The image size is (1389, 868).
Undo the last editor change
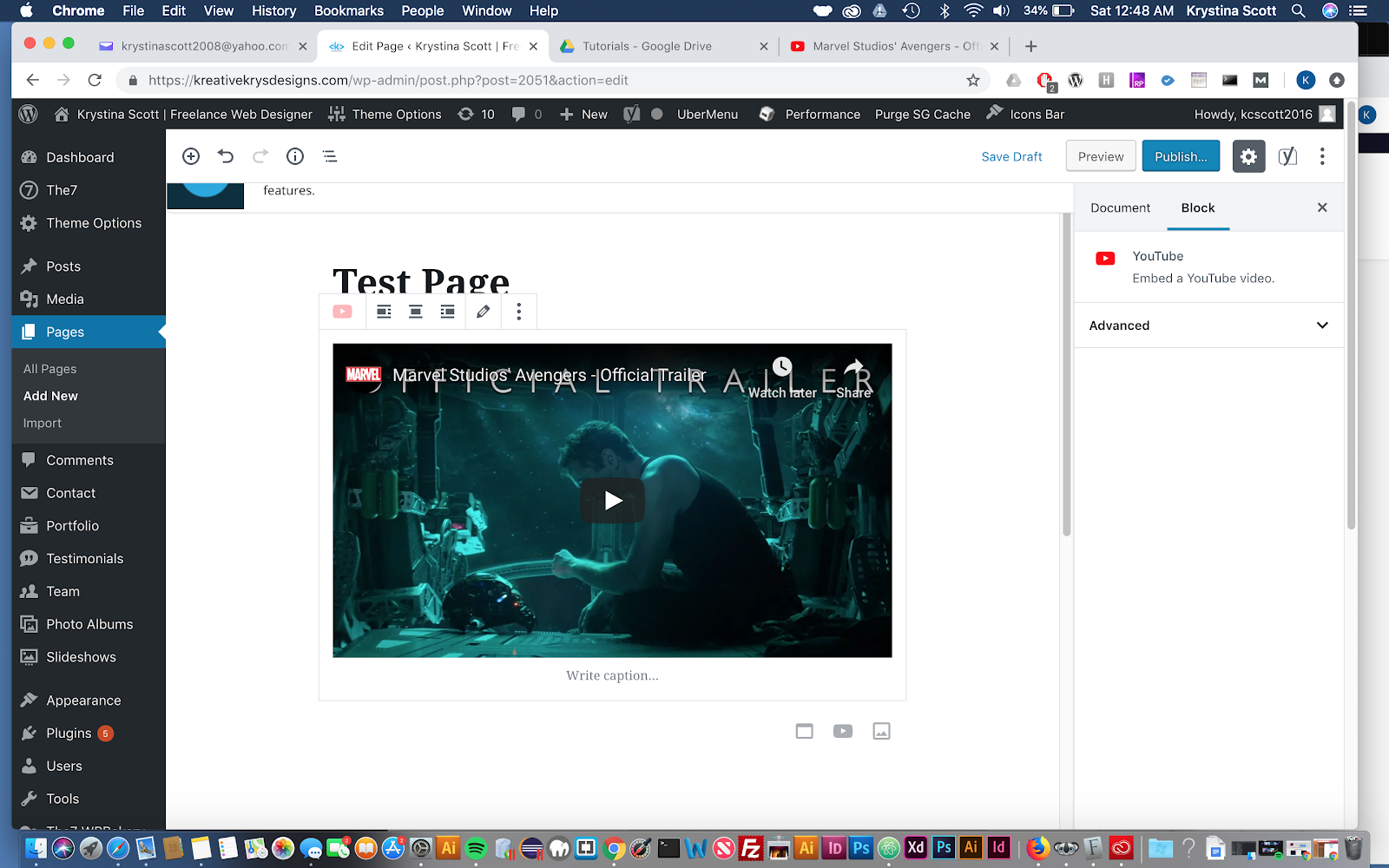point(226,156)
